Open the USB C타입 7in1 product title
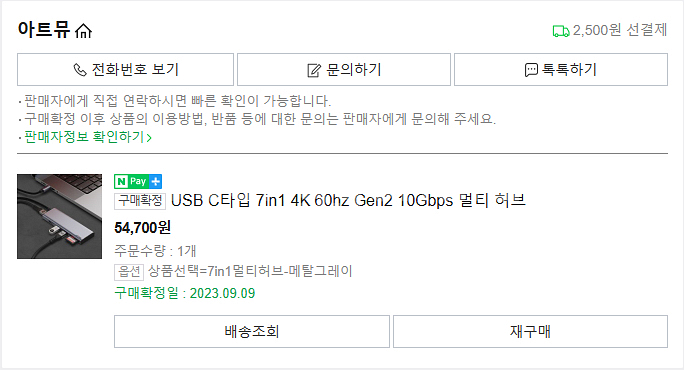This screenshot has width=684, height=370. pos(348,201)
